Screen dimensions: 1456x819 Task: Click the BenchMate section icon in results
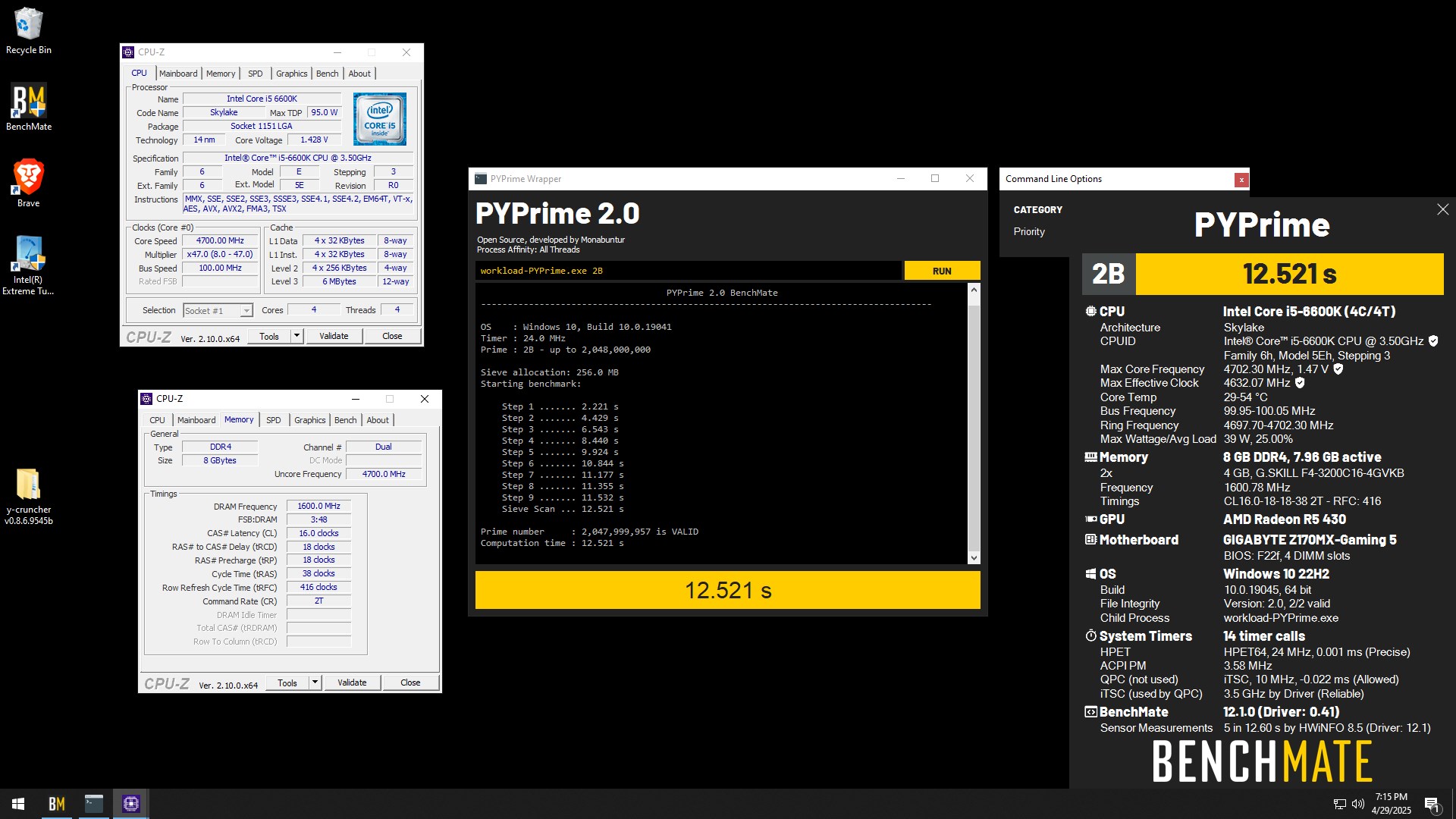point(1090,711)
